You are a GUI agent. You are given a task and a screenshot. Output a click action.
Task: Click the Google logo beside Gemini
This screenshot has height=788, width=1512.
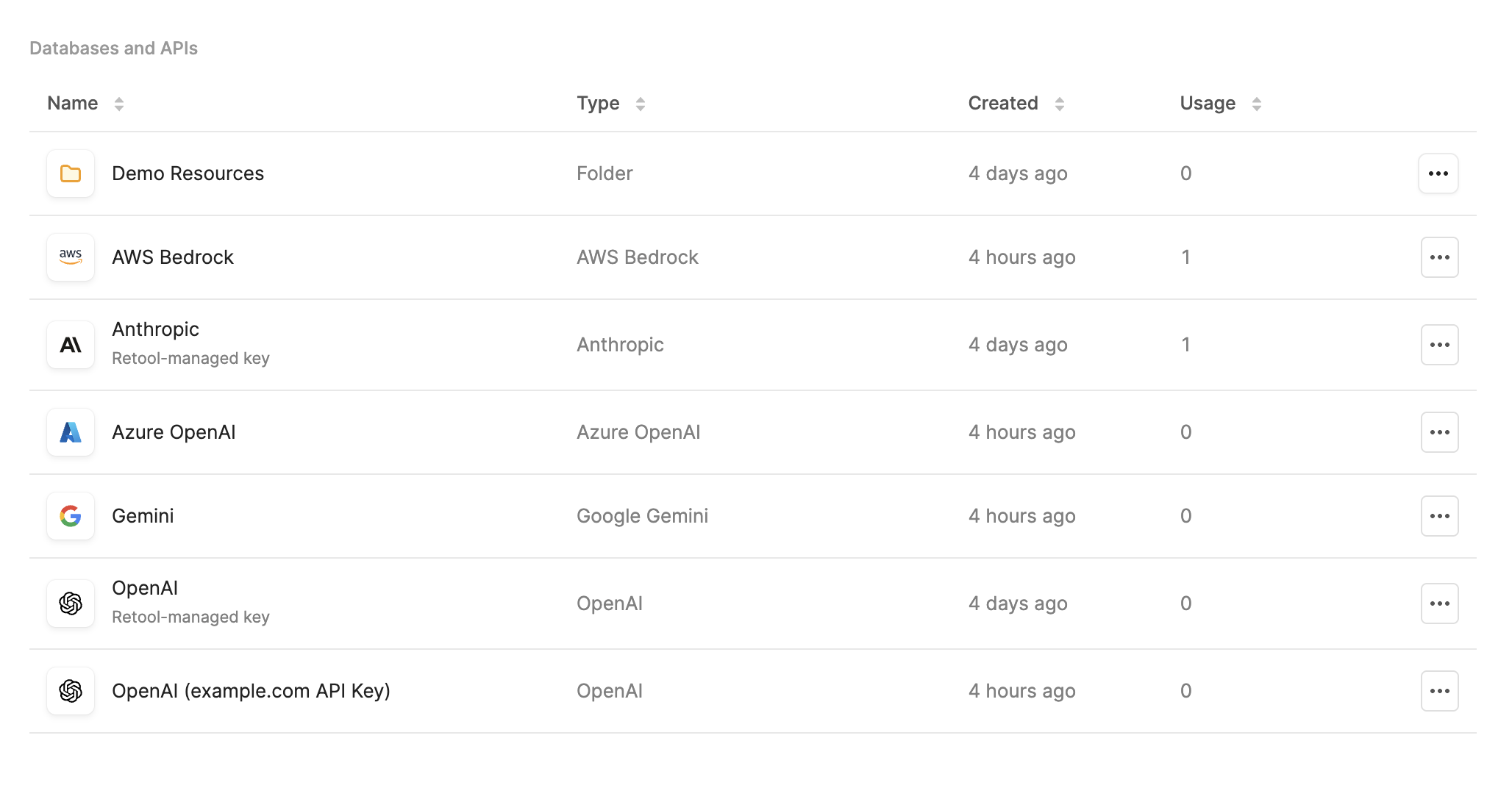71,516
